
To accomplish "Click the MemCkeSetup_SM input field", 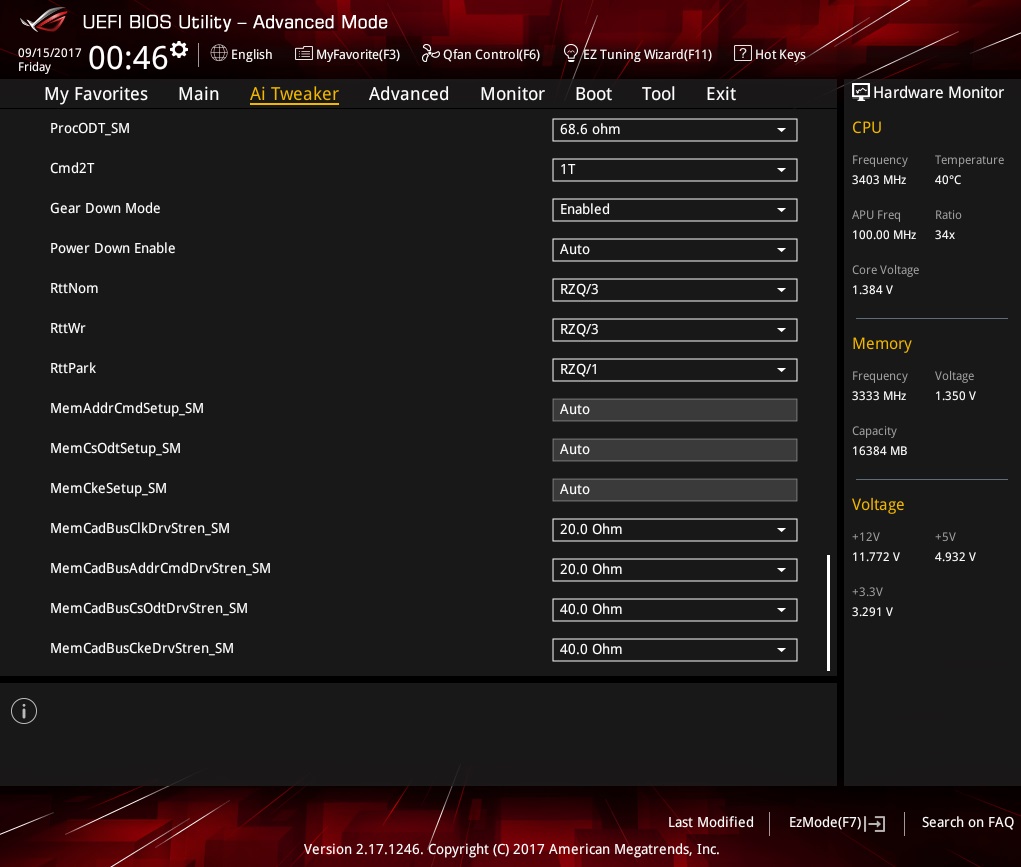I will (x=674, y=490).
